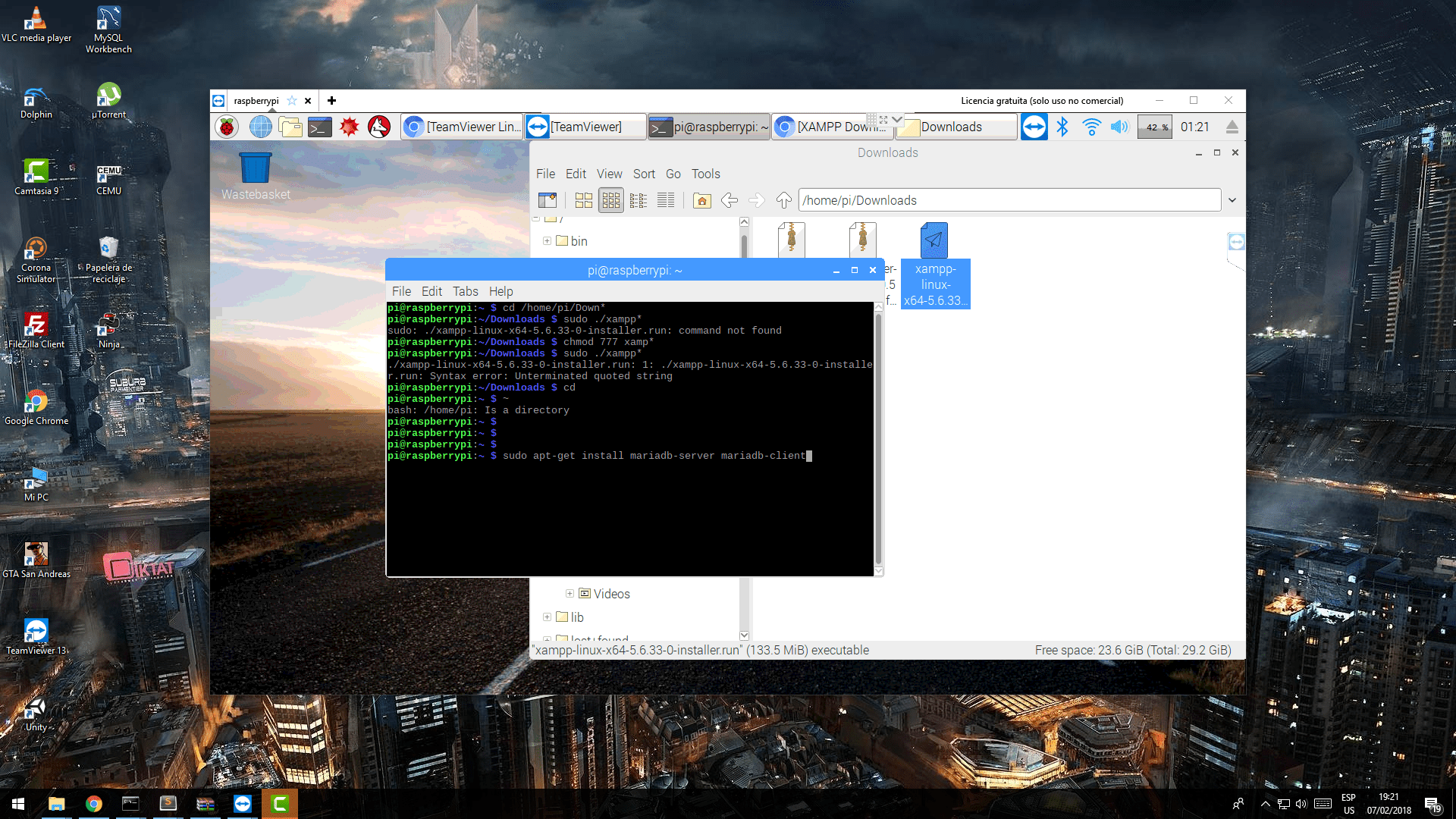This screenshot has width=1456, height=819.
Task: Click the home folder toolbar button
Action: [701, 200]
